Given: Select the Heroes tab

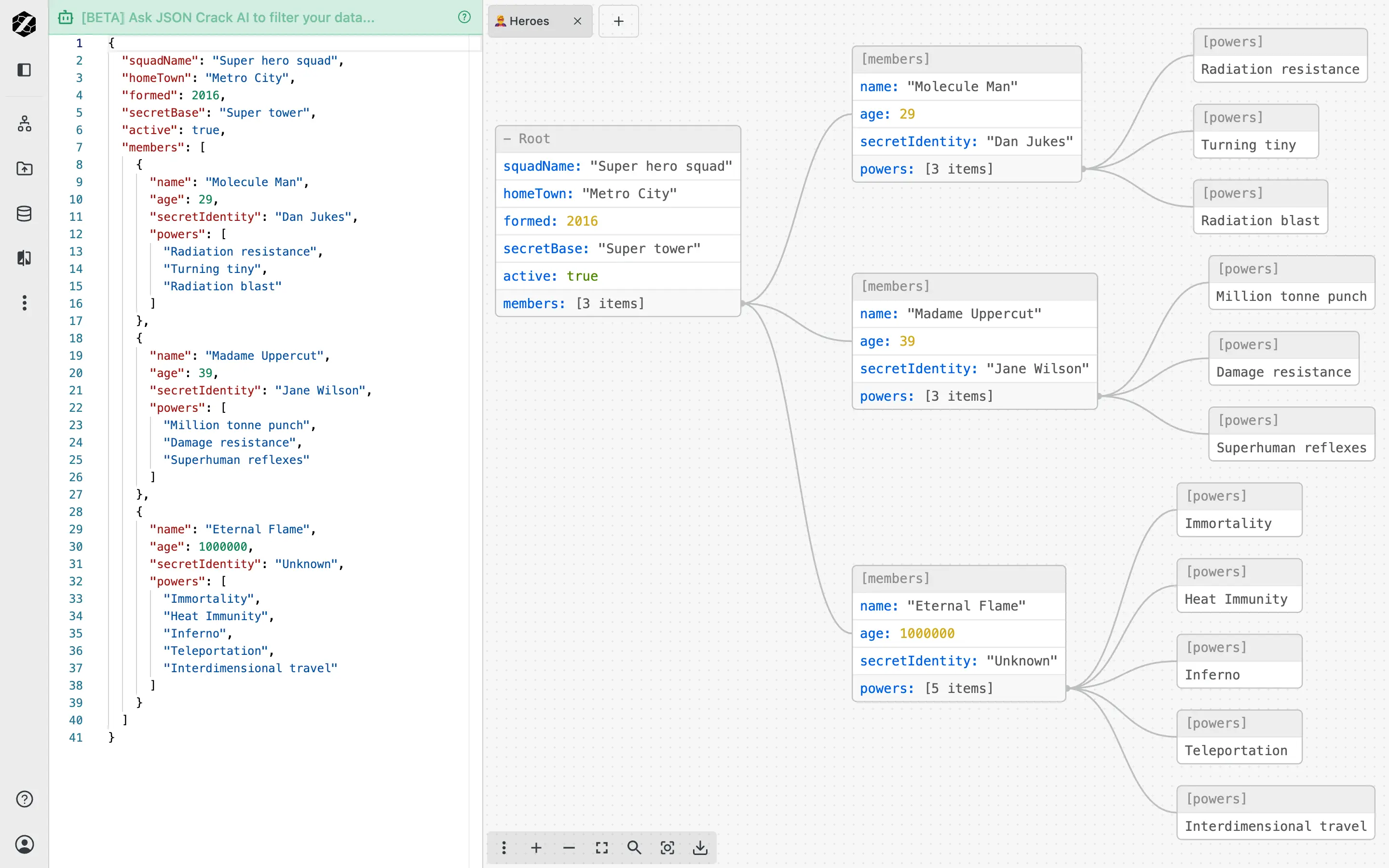Looking at the screenshot, I should tap(529, 21).
